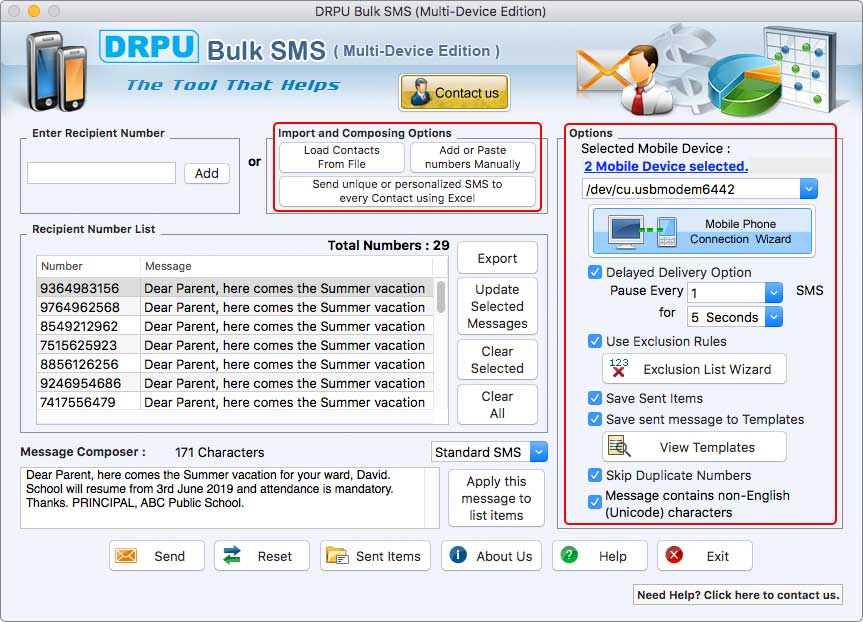
Task: Click the recipient list vertical scrollbar
Action: coord(440,297)
